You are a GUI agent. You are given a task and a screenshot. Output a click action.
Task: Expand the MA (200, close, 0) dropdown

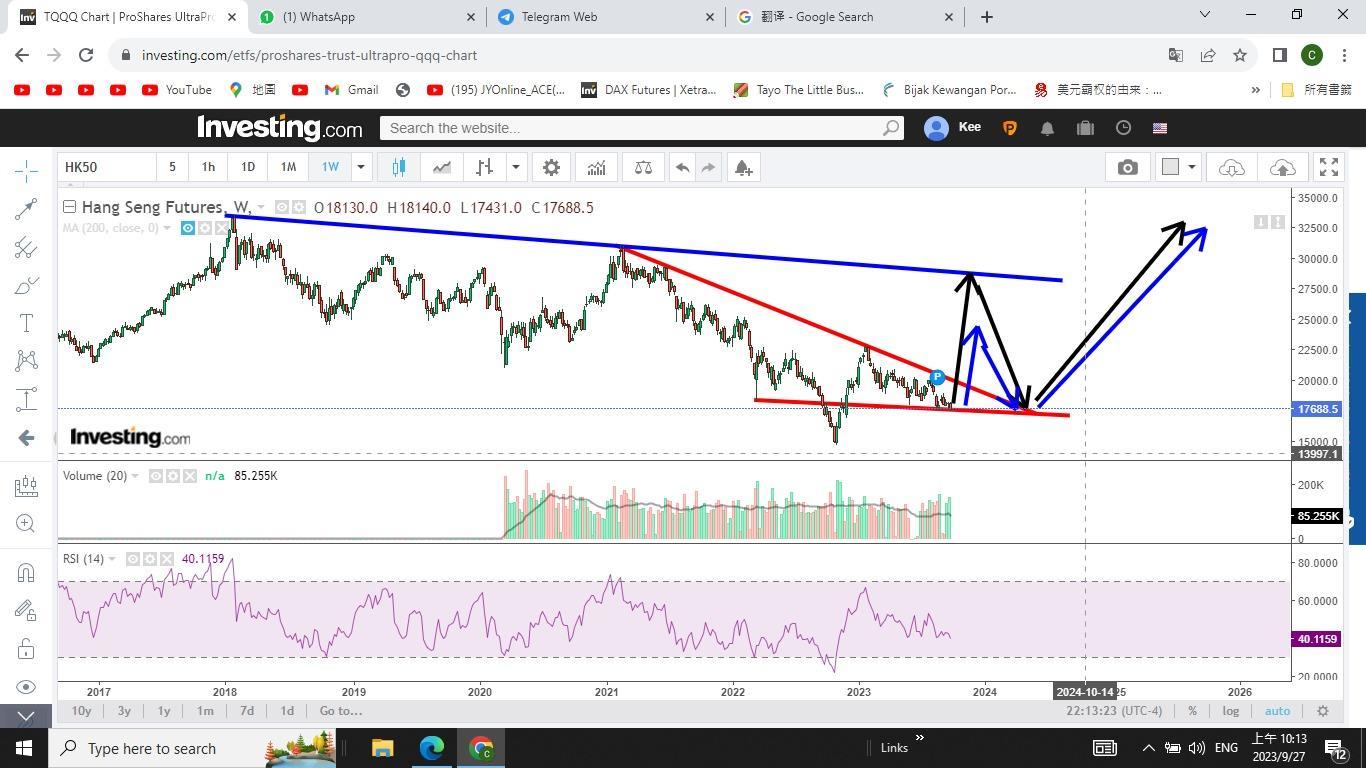(167, 228)
